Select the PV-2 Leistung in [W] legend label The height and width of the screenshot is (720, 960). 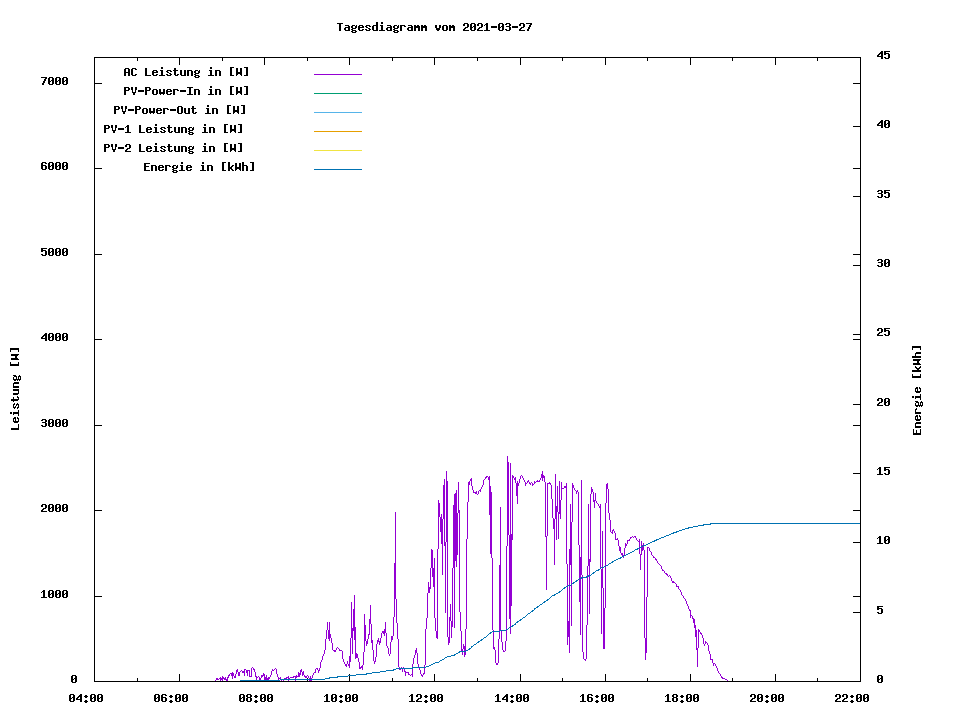[173, 148]
